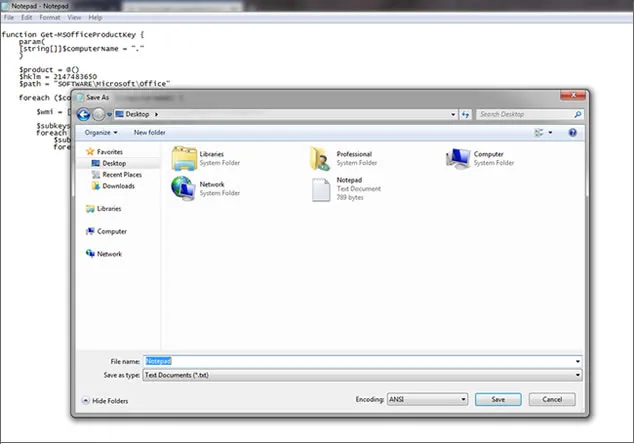Click the Libraries 'System Folder' label
634x444 pixels.
(x=220, y=163)
